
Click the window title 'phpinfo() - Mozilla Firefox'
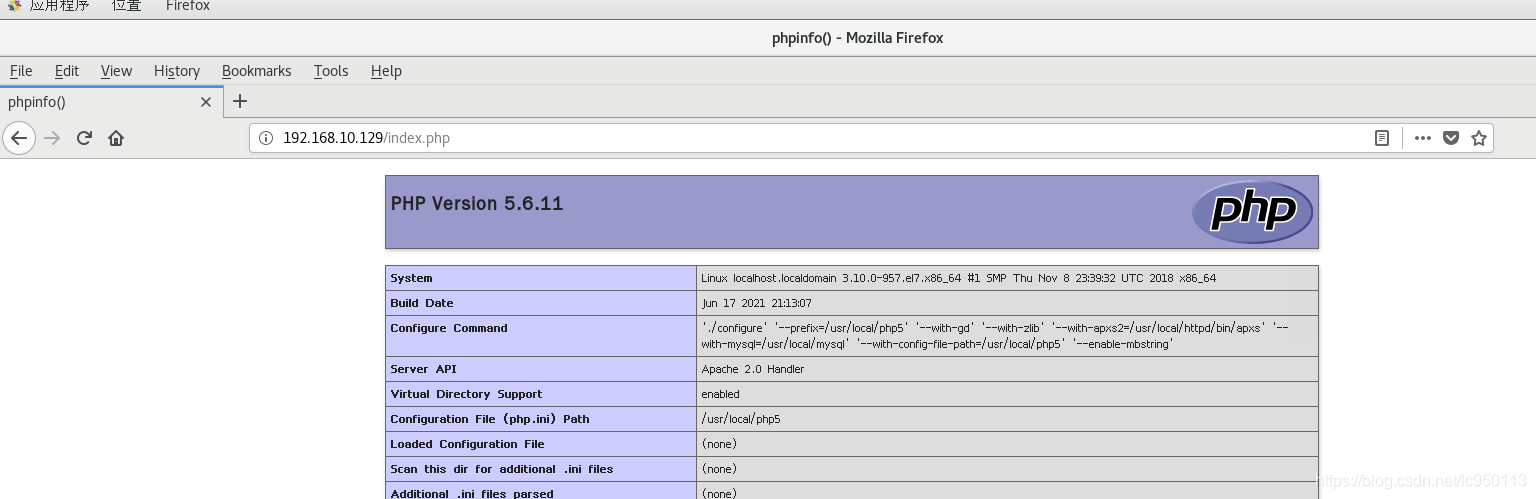pos(857,38)
